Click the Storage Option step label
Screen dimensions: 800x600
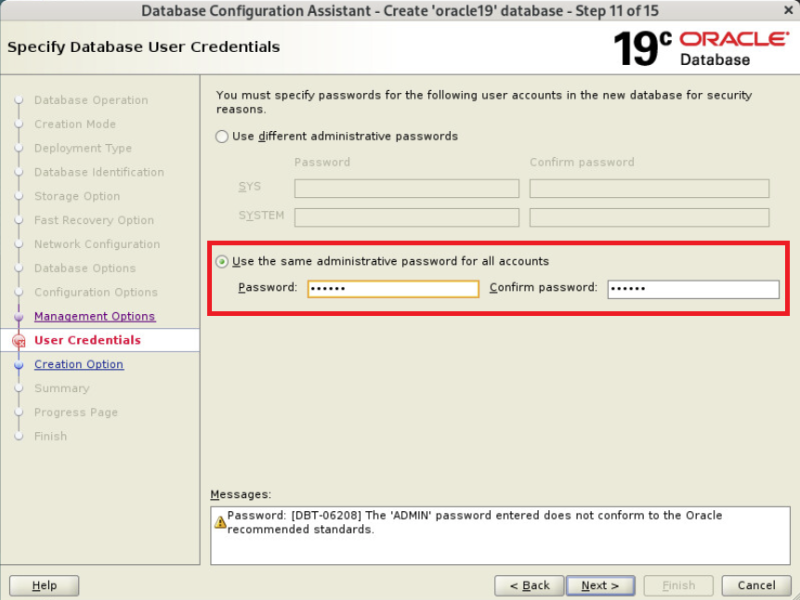click(77, 196)
